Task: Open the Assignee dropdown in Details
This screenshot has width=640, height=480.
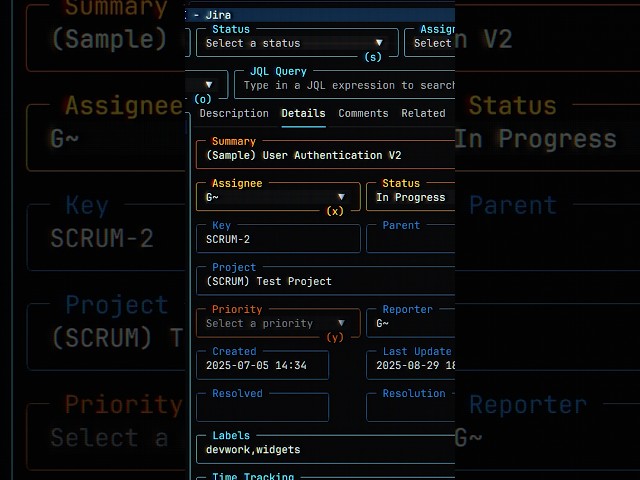Action: pyautogui.click(x=278, y=197)
